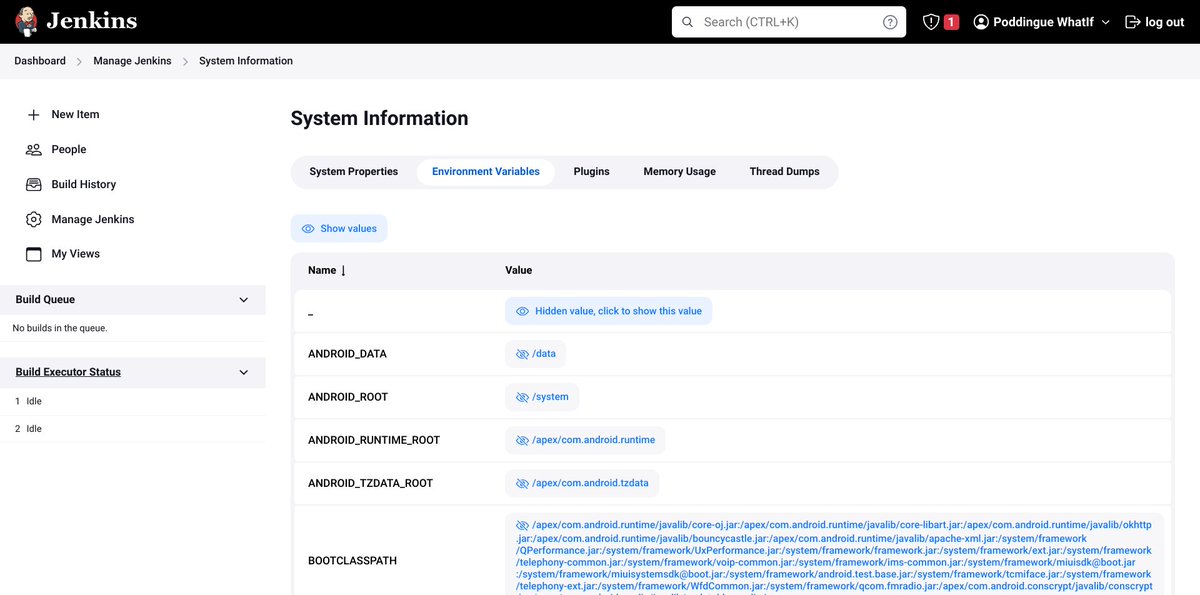The width and height of the screenshot is (1200, 595).
Task: Open the search help question mark icon
Action: 890,22
